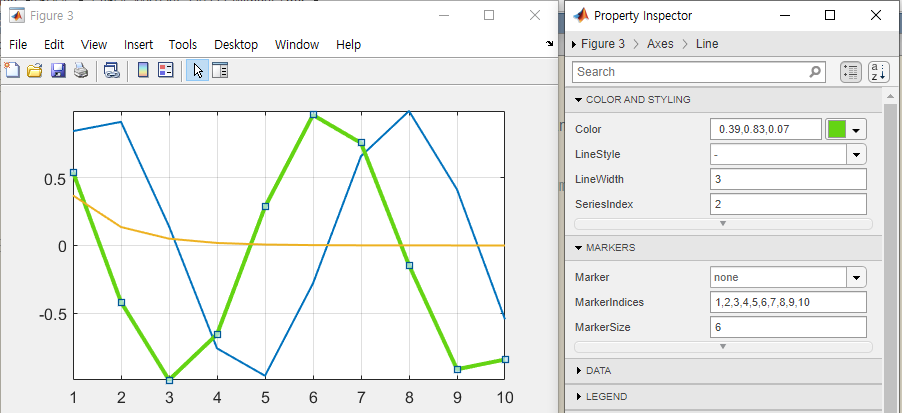Viewport: 902px width, 413px height.
Task: Open the Color picker dropdown arrow
Action: (857, 130)
